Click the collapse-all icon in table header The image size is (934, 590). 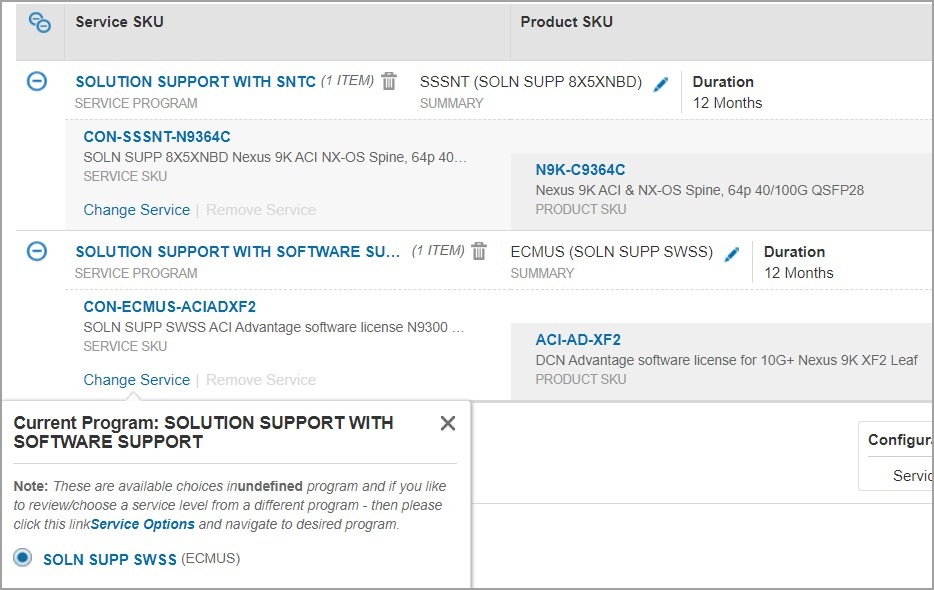40,22
